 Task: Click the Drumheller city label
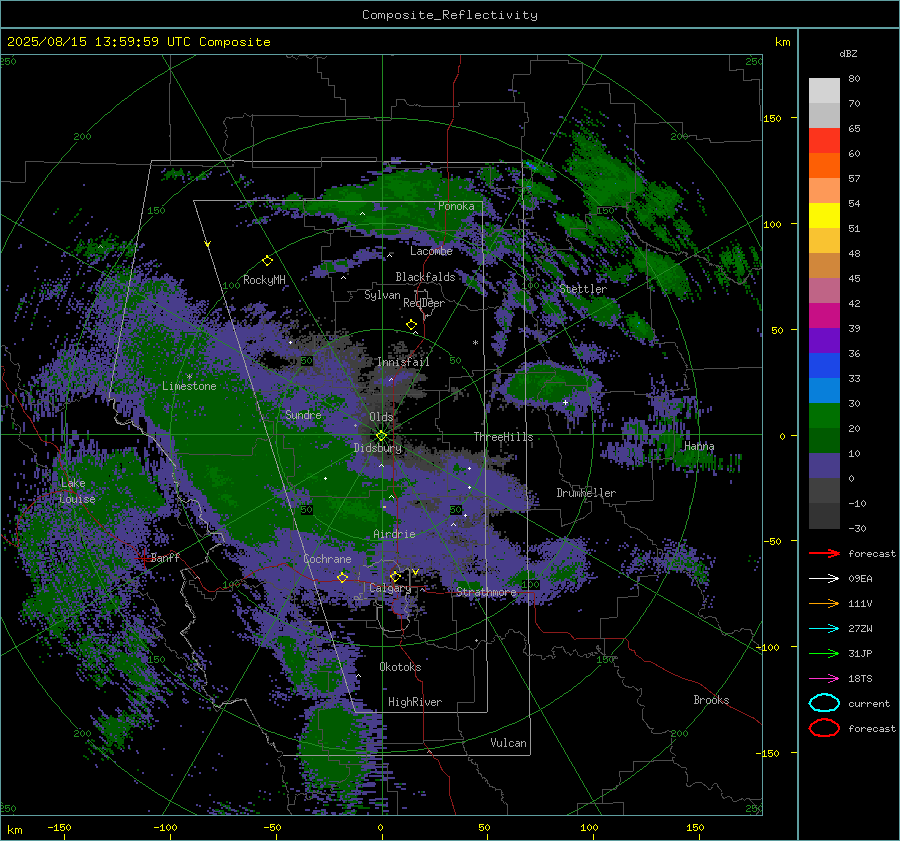pyautogui.click(x=586, y=493)
